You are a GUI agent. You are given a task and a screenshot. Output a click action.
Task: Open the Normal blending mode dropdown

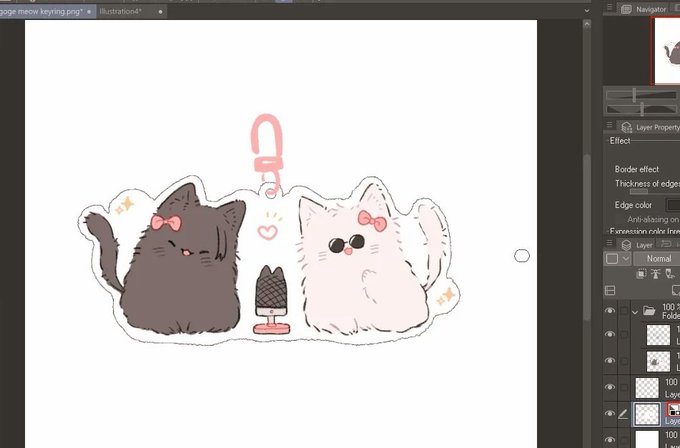pos(656,259)
